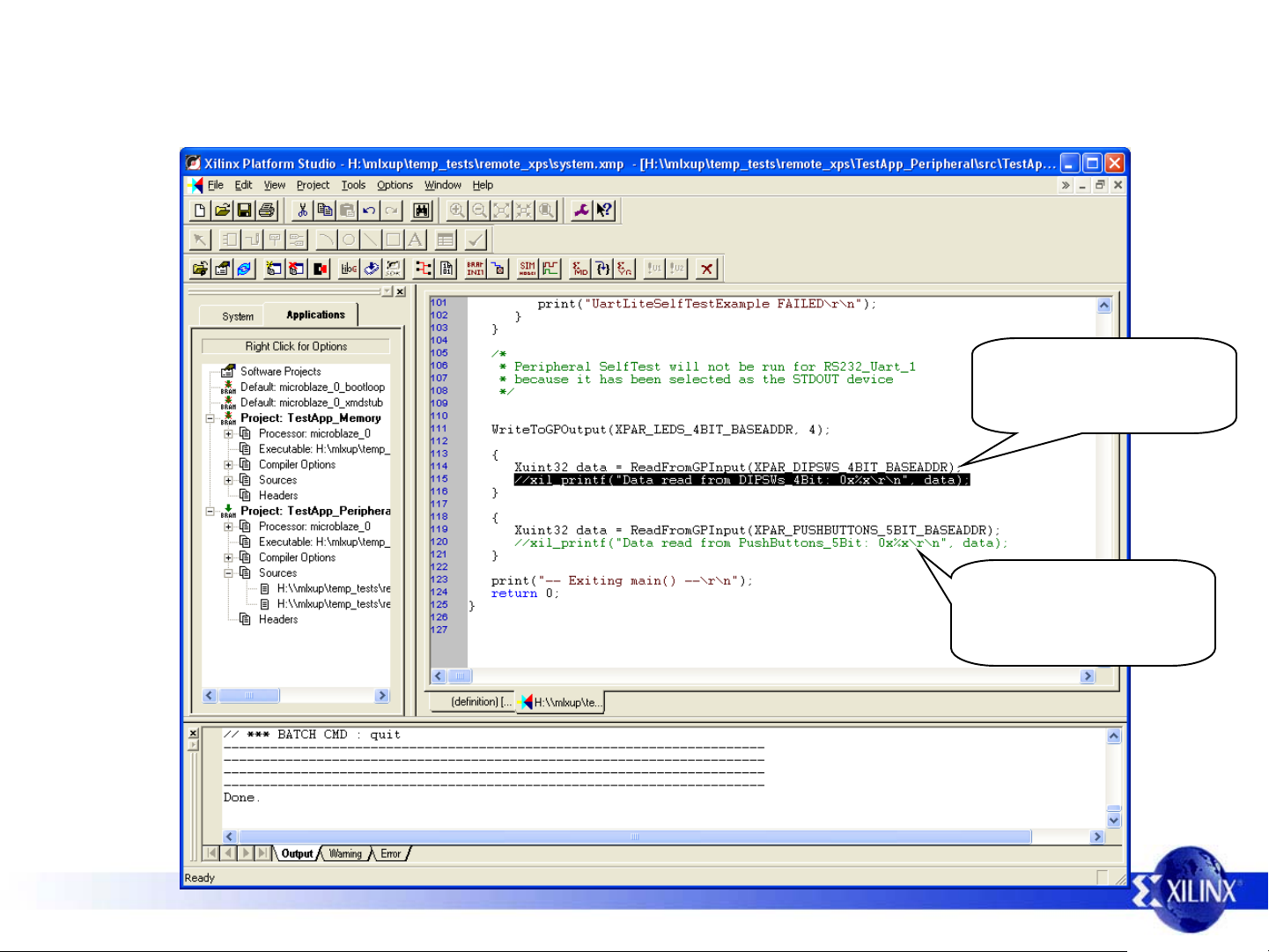Click the New file toolbar icon
The image size is (1269, 952).
click(x=200, y=210)
